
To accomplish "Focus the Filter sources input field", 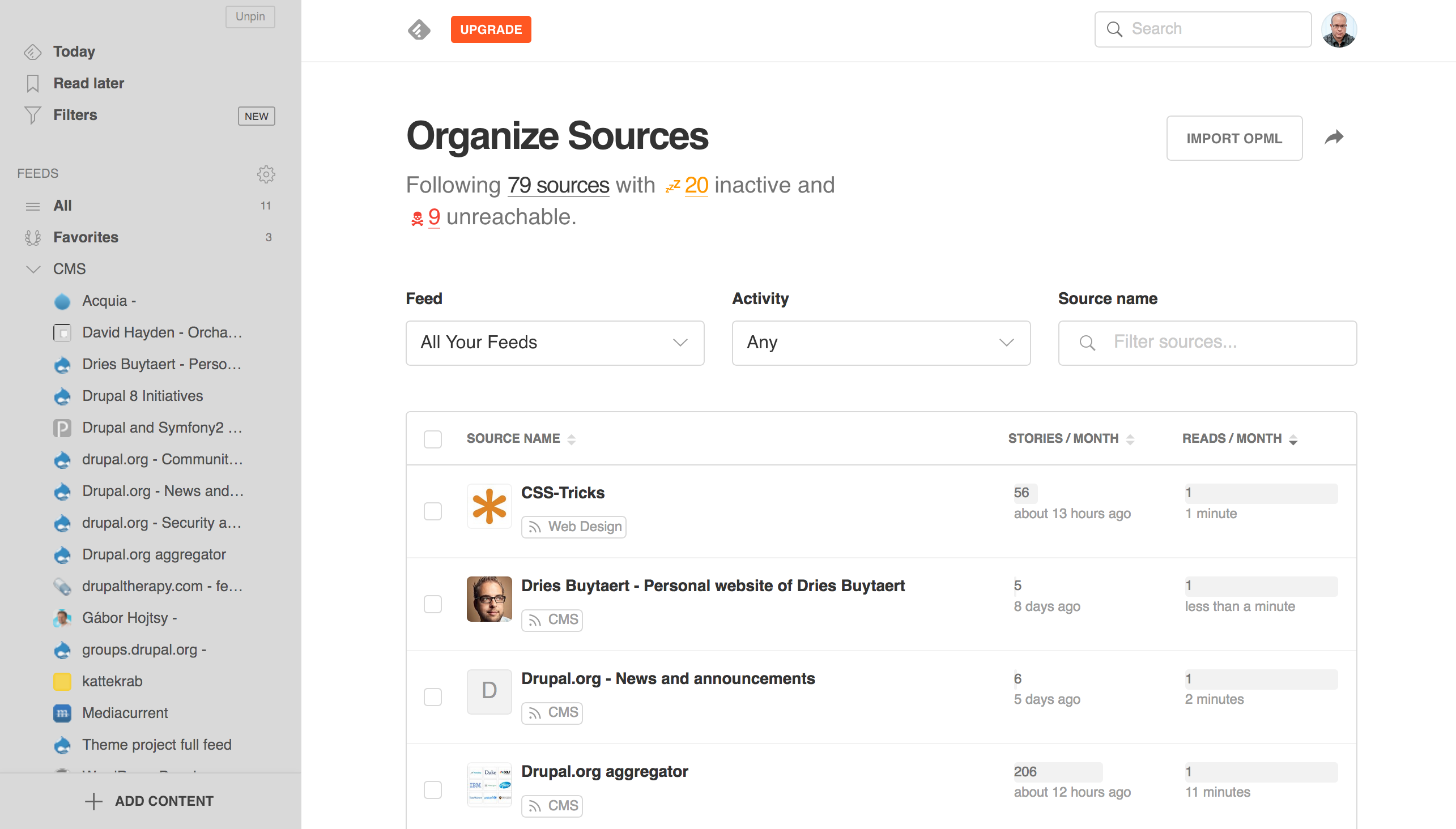I will [x=1208, y=343].
